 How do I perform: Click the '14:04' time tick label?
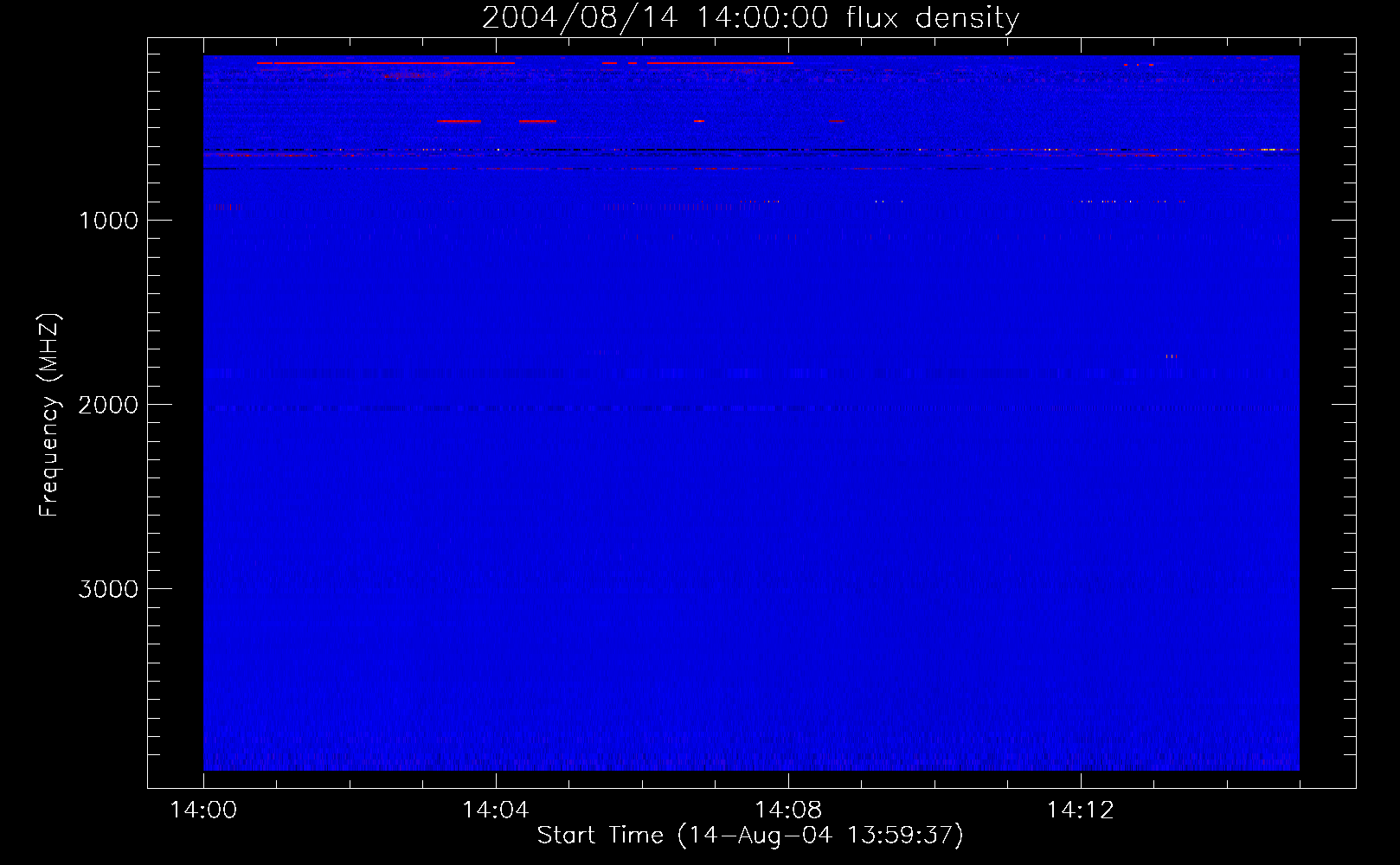click(x=495, y=811)
